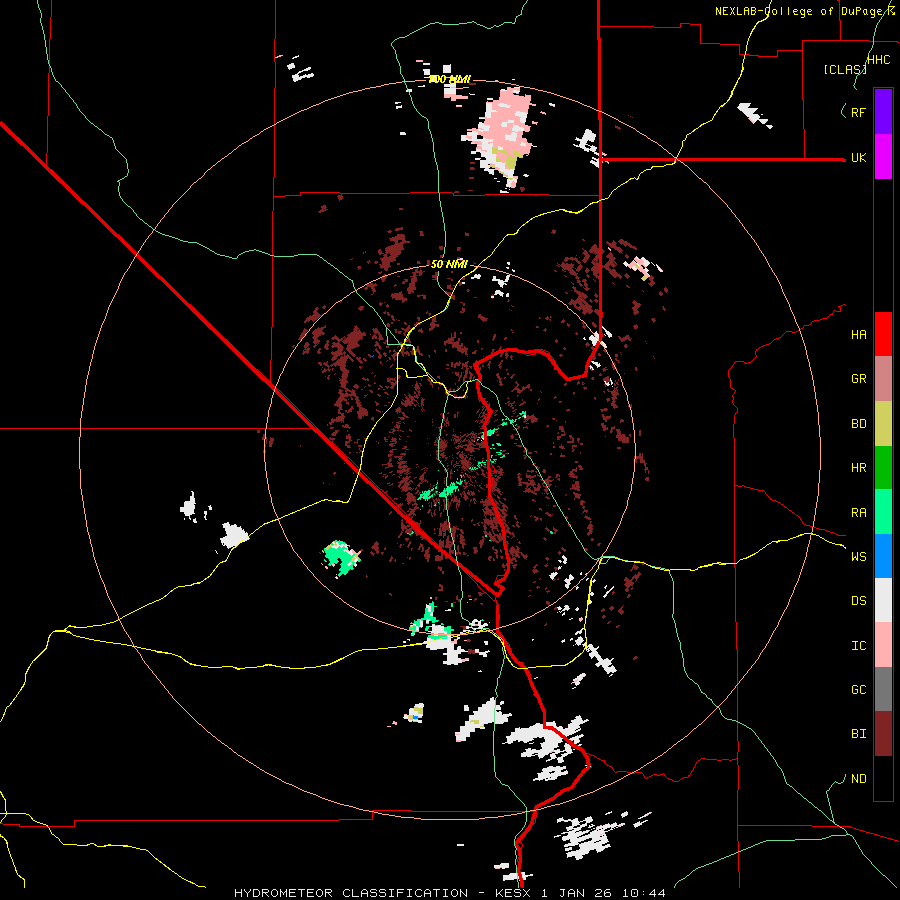Click the red HA legend swatch
Screen dimensions: 900x900
pyautogui.click(x=883, y=334)
